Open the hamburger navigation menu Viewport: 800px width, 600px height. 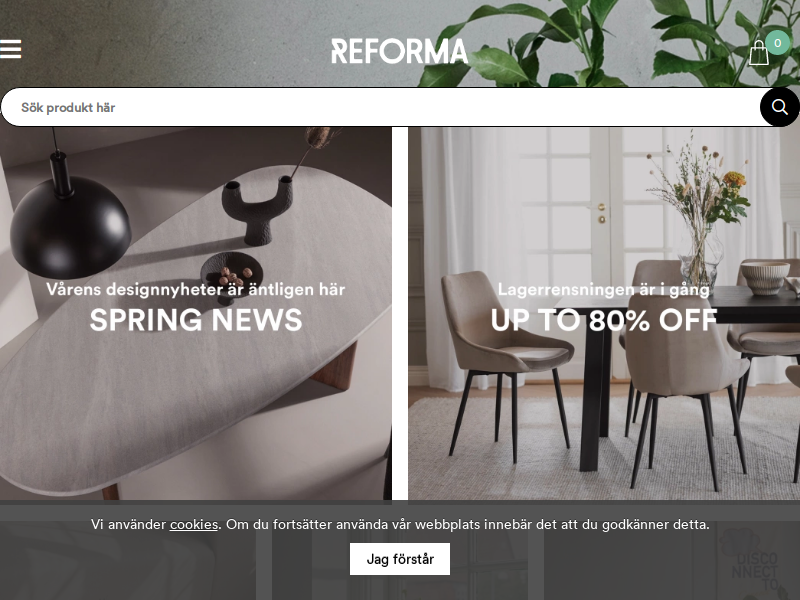coord(10,49)
